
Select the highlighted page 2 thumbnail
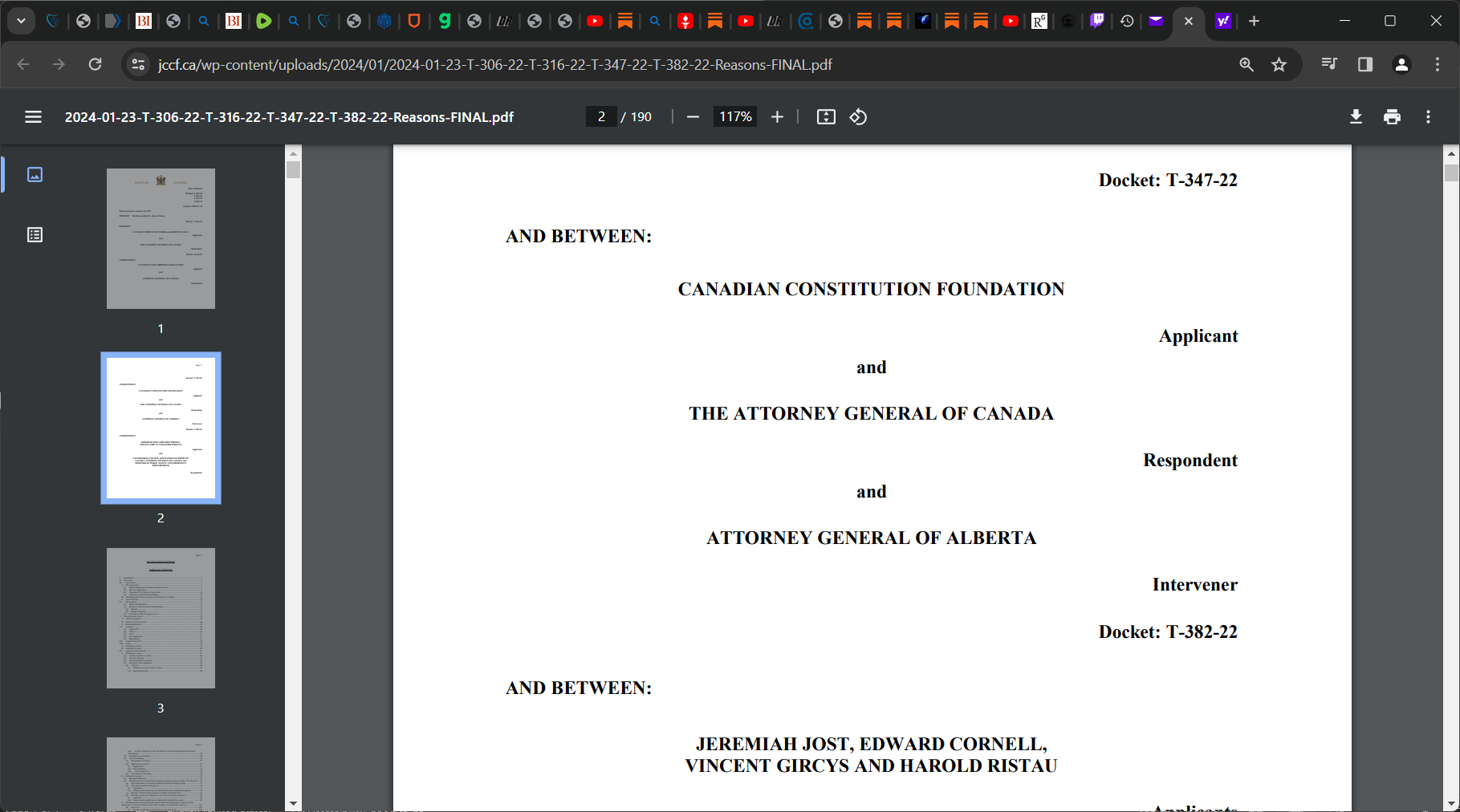point(161,428)
